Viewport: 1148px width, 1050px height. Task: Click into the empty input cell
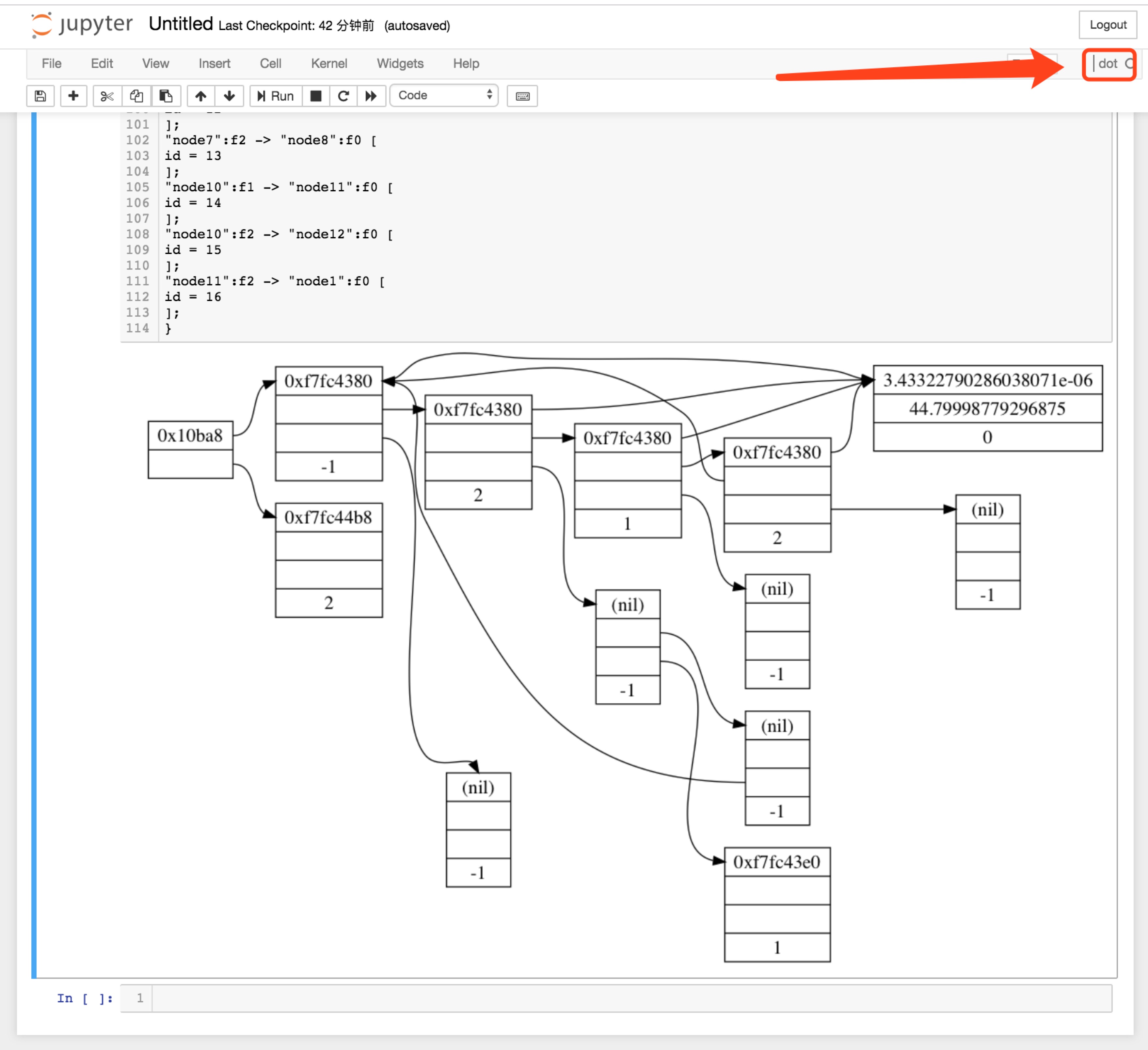pos(626,998)
